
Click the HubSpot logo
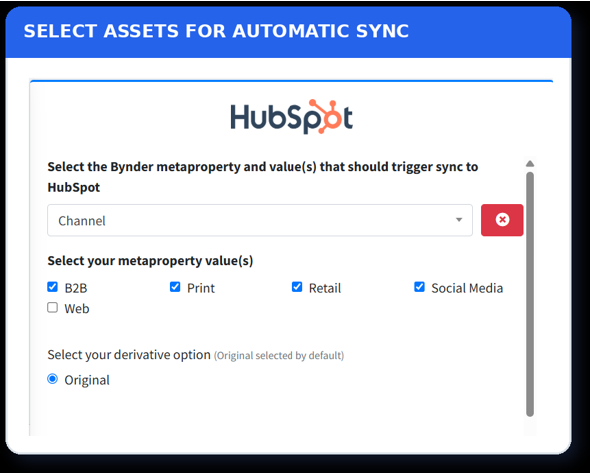pyautogui.click(x=292, y=117)
